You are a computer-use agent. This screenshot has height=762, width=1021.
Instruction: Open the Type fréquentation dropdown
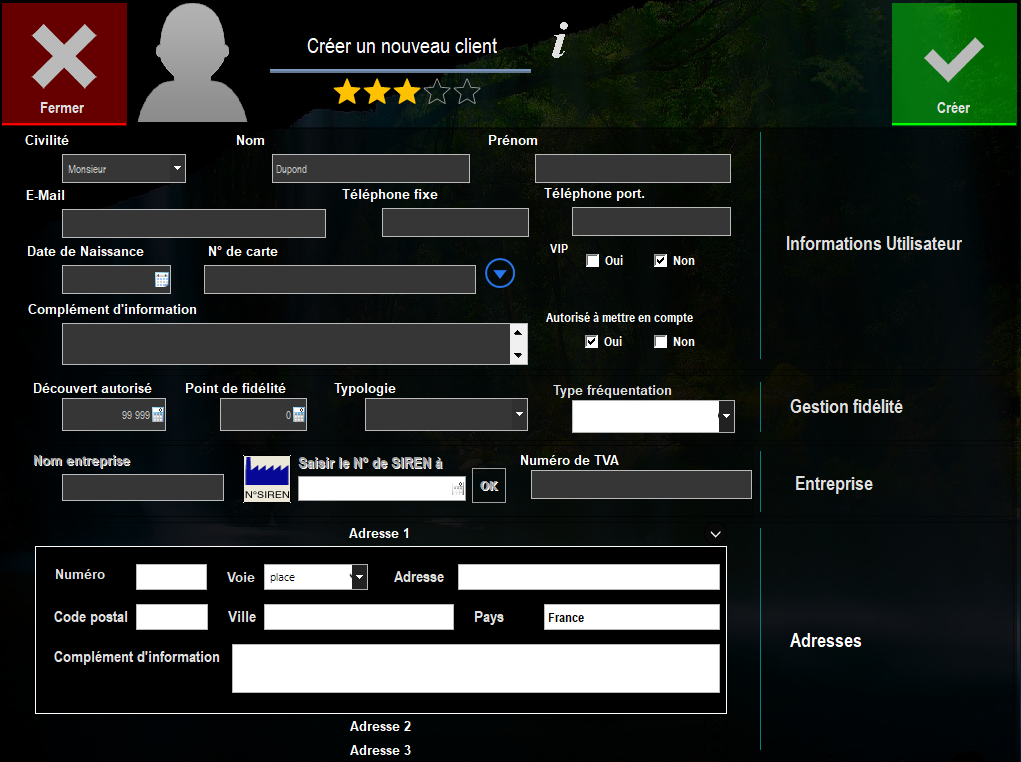click(653, 416)
